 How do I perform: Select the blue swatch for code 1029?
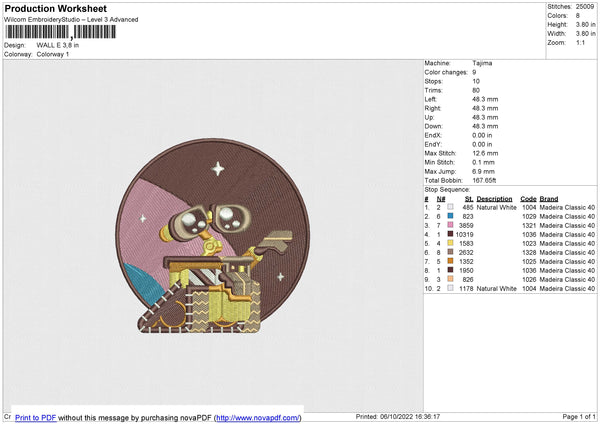pyautogui.click(x=450, y=216)
